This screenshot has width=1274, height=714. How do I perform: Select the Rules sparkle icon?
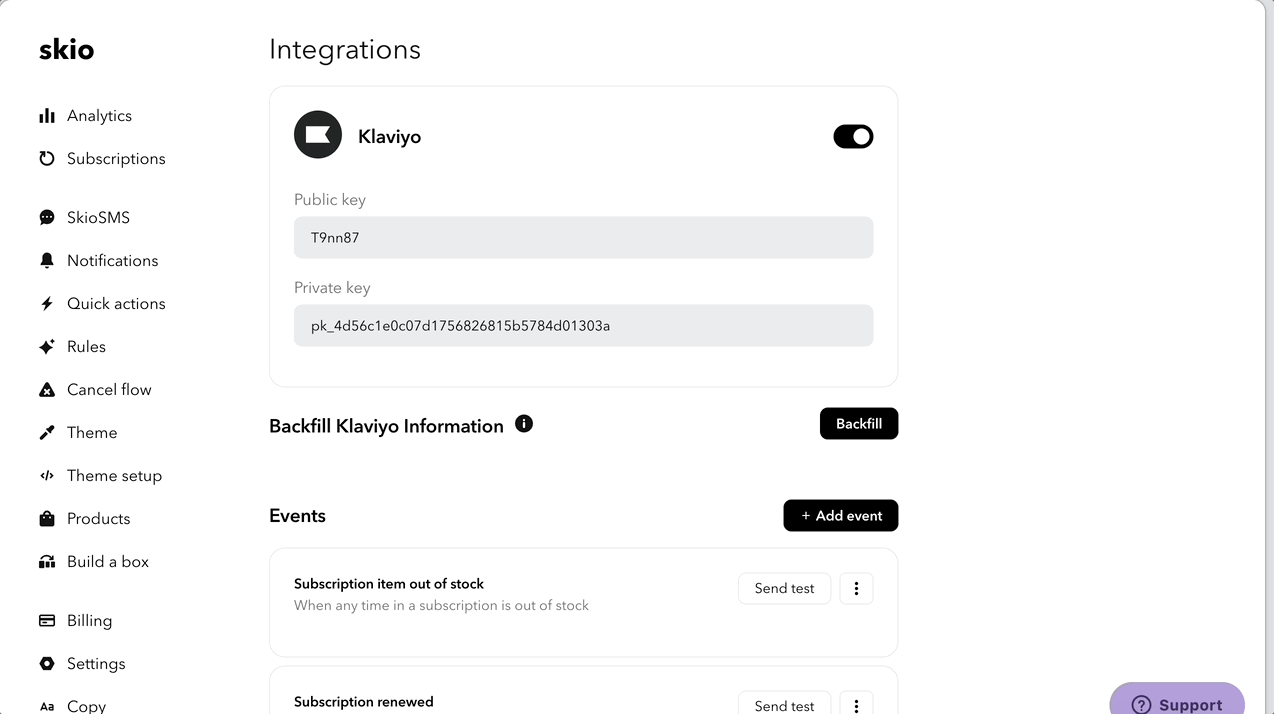click(x=46, y=346)
